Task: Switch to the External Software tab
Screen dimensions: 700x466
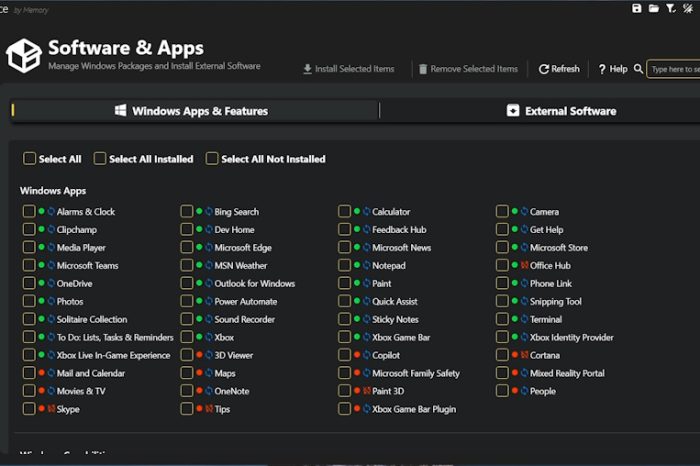Action: [x=561, y=111]
